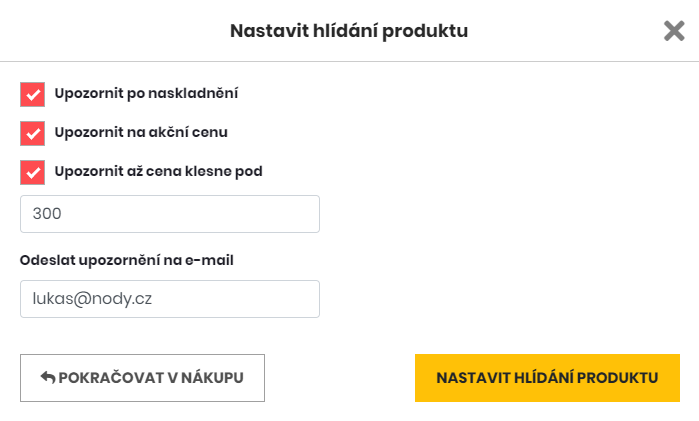
Task: Click the dialog heading Nastavit hlídání produktu
Action: (x=349, y=31)
